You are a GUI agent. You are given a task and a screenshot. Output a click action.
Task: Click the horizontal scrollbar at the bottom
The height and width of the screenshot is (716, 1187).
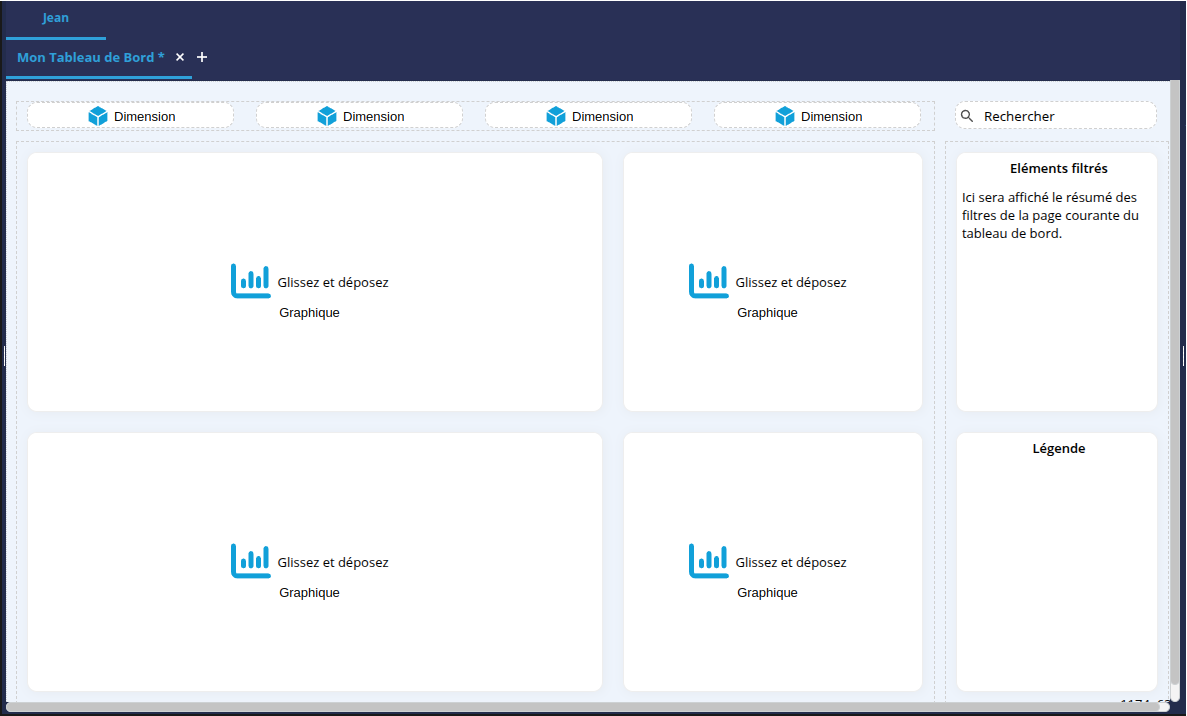[x=580, y=707]
